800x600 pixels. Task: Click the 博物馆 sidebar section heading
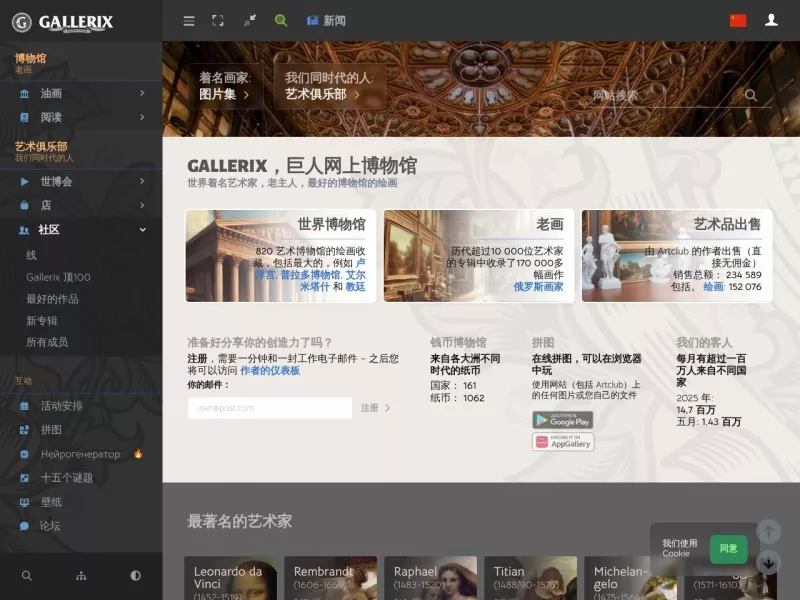[31, 58]
